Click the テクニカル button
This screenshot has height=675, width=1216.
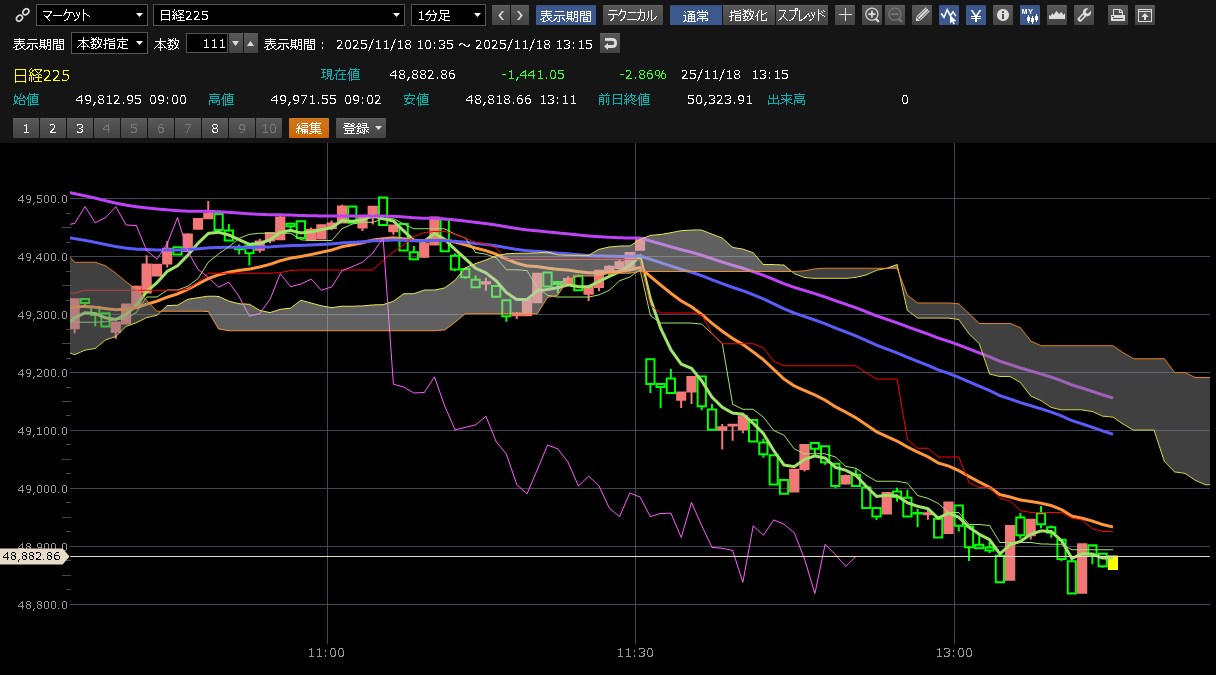tap(632, 15)
